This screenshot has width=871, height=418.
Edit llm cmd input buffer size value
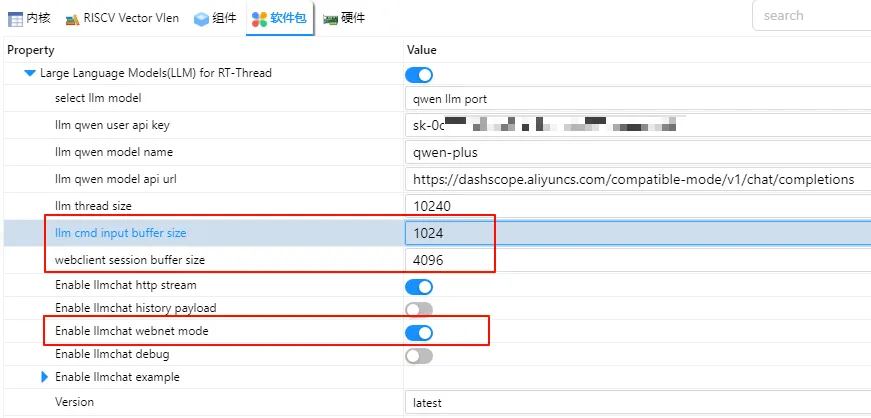[638, 233]
